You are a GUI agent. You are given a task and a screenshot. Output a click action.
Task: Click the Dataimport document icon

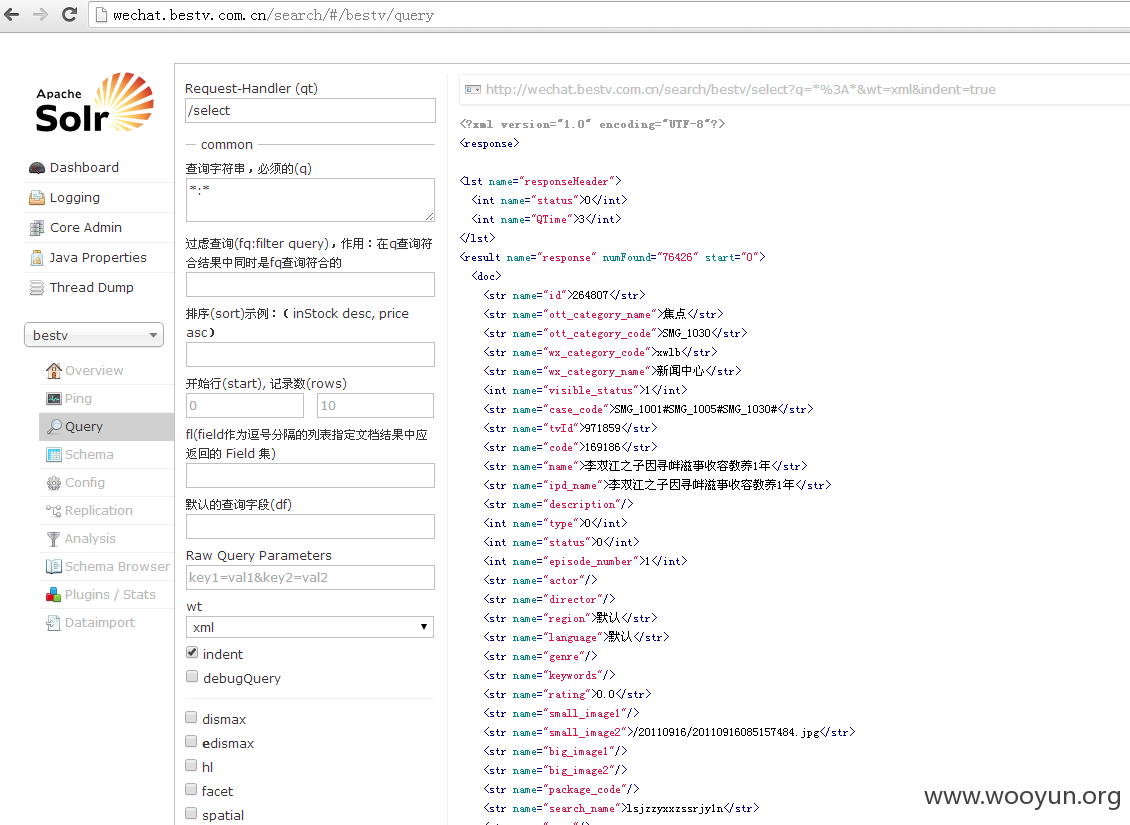(x=54, y=623)
